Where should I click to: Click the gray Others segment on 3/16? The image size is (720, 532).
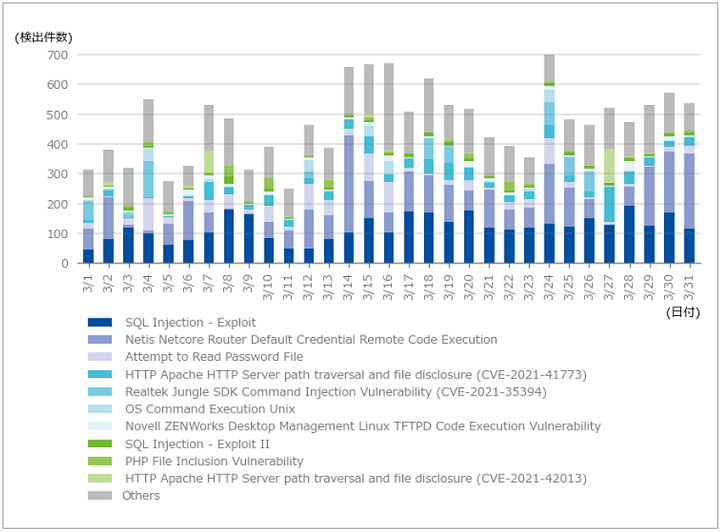coord(389,107)
